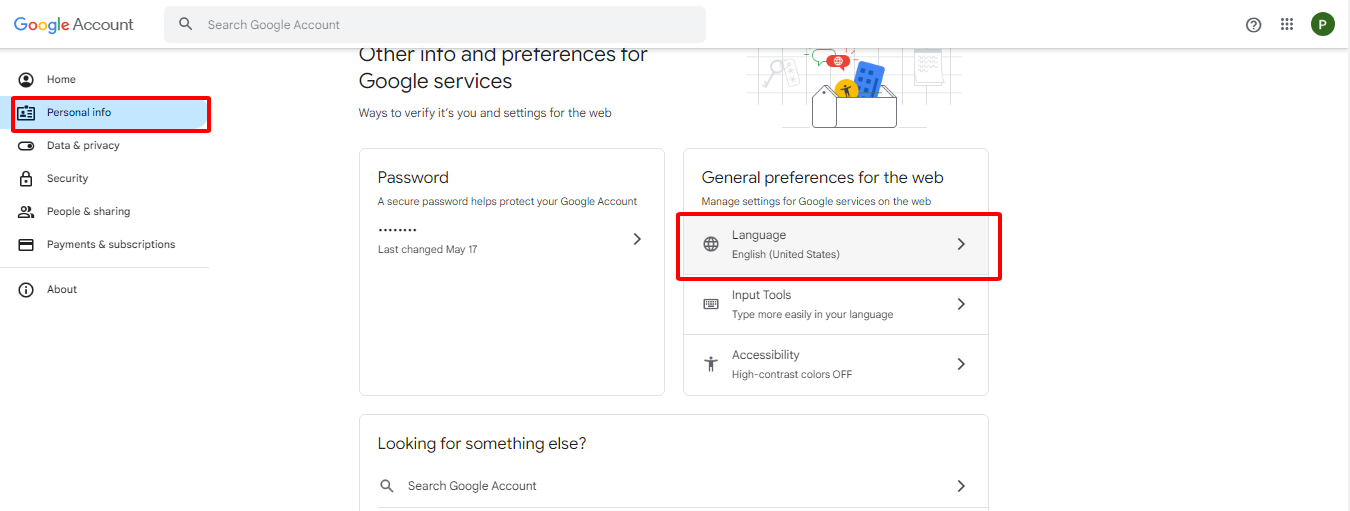Open the Help question mark icon
This screenshot has height=511, width=1350.
point(1253,25)
